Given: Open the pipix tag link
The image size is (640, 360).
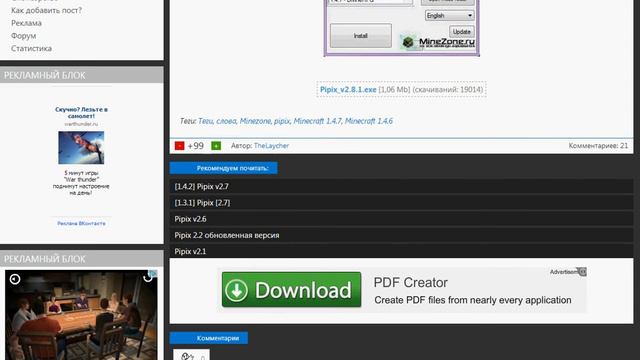Looking at the screenshot, I should (282, 121).
